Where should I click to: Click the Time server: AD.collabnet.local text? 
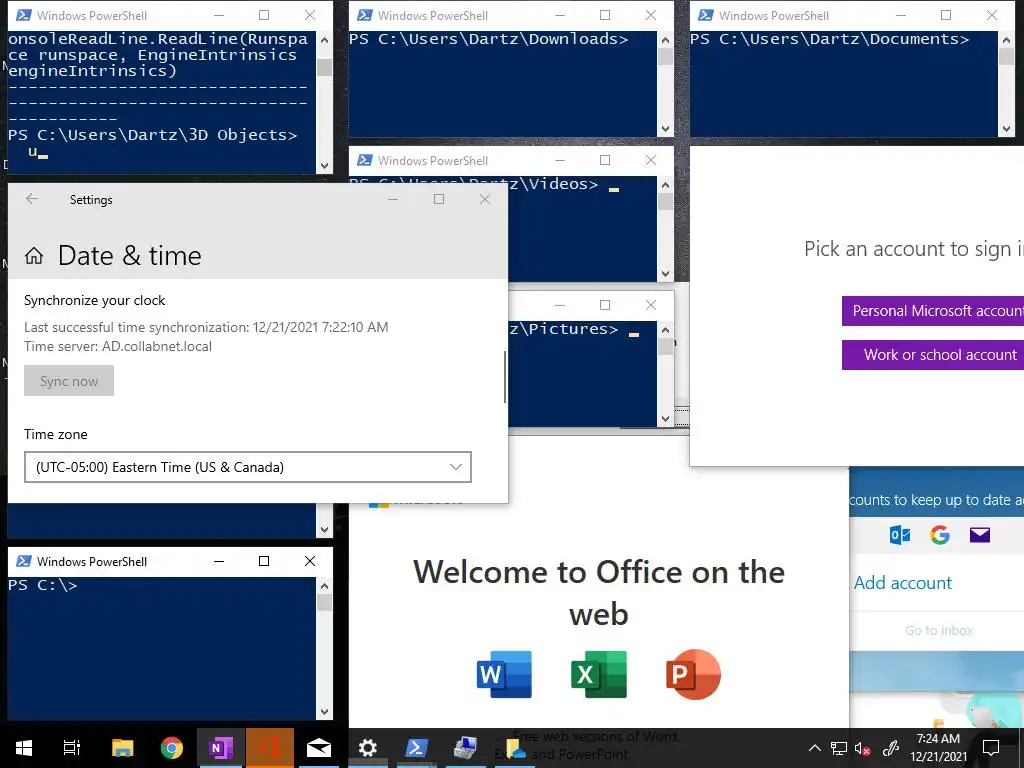coord(118,346)
